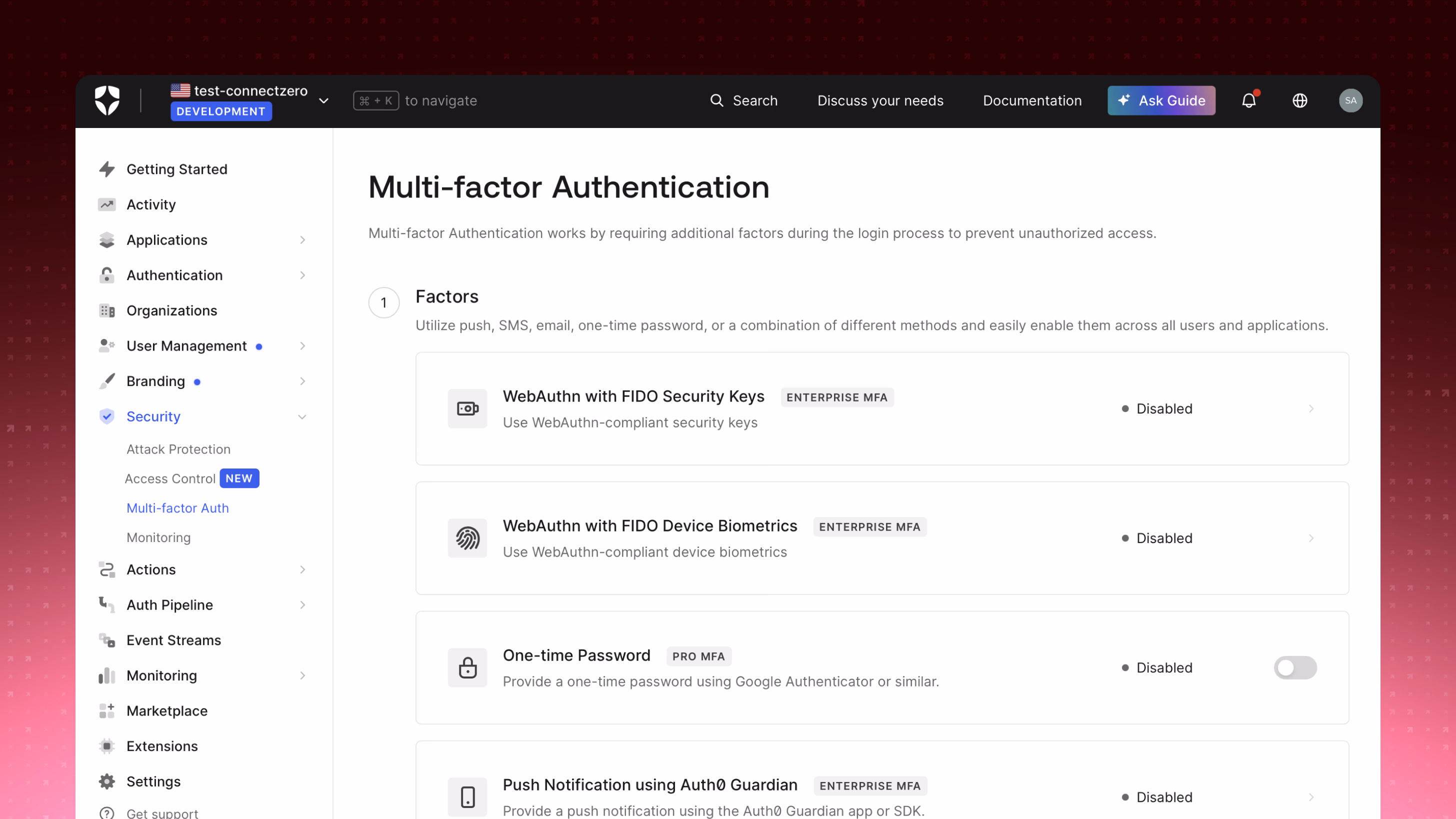
Task: Expand the Authentication chevron
Action: point(302,275)
